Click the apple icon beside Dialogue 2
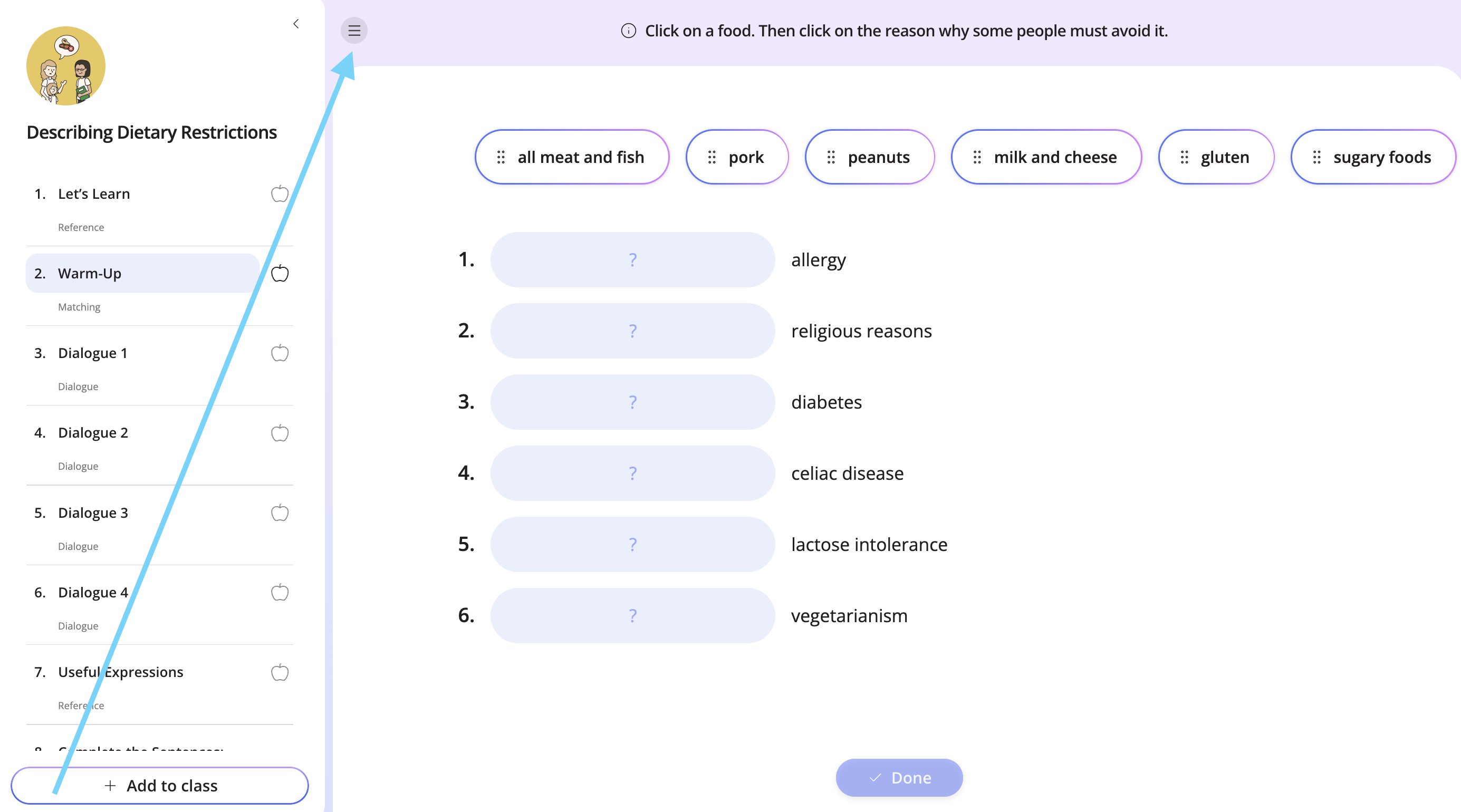This screenshot has width=1461, height=812. click(x=280, y=433)
